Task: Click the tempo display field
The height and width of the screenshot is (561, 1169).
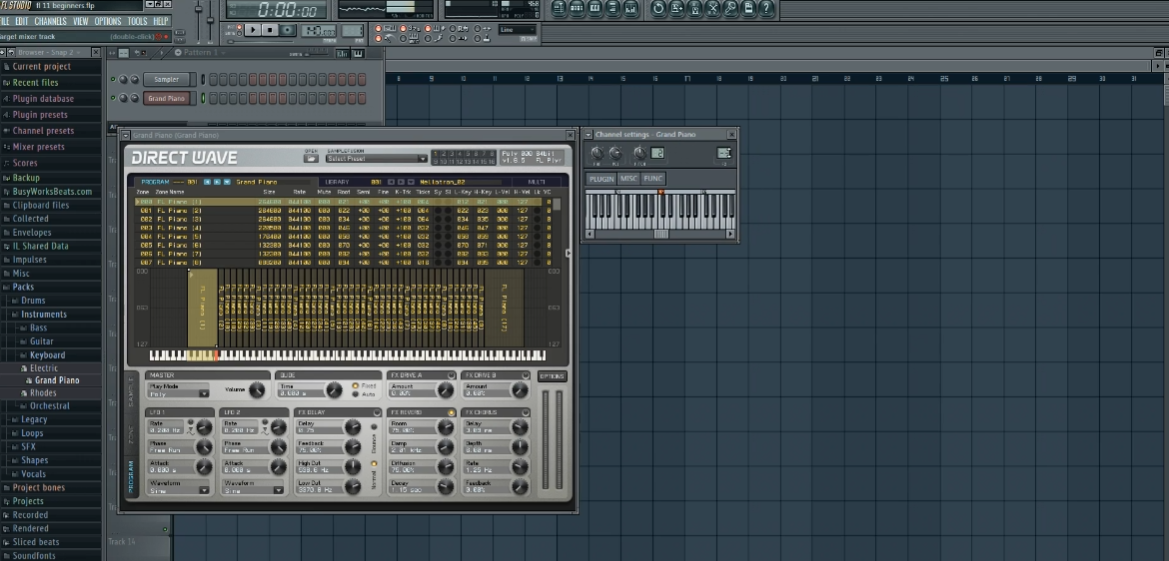Action: tap(319, 31)
